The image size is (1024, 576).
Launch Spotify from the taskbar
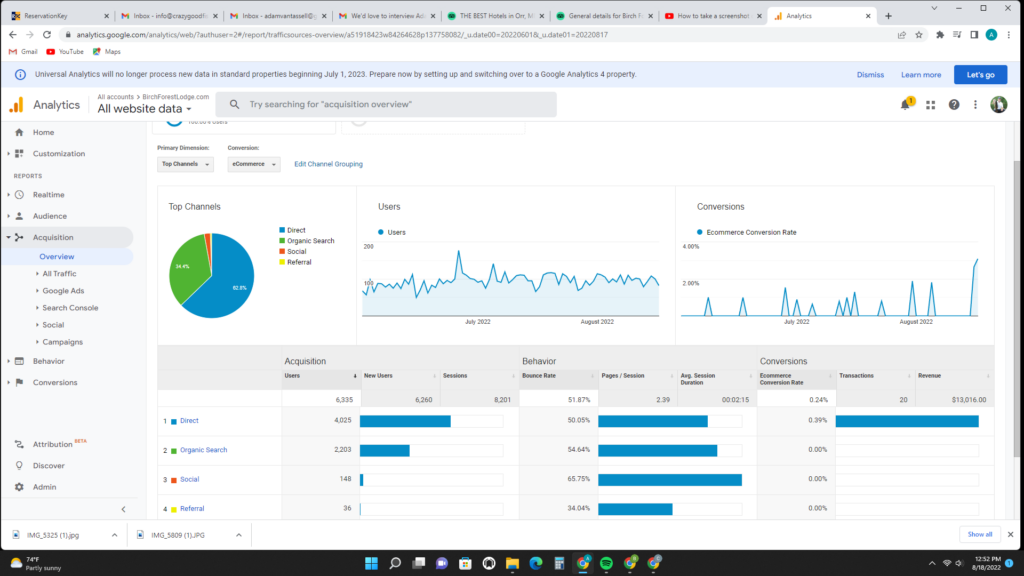pos(606,563)
